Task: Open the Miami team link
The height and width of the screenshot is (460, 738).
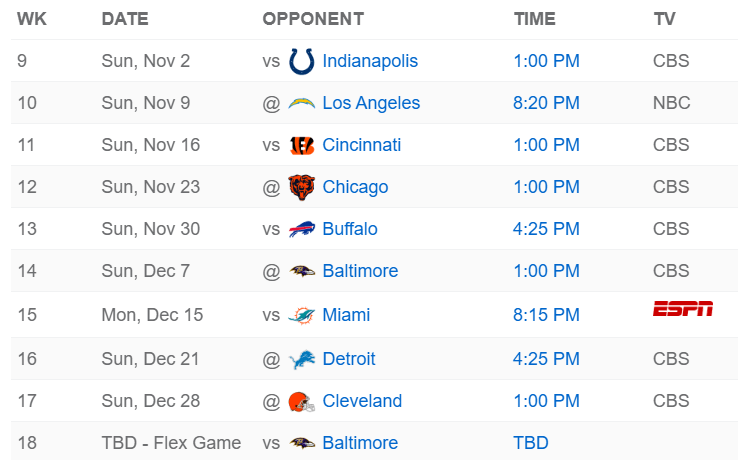Action: point(346,315)
